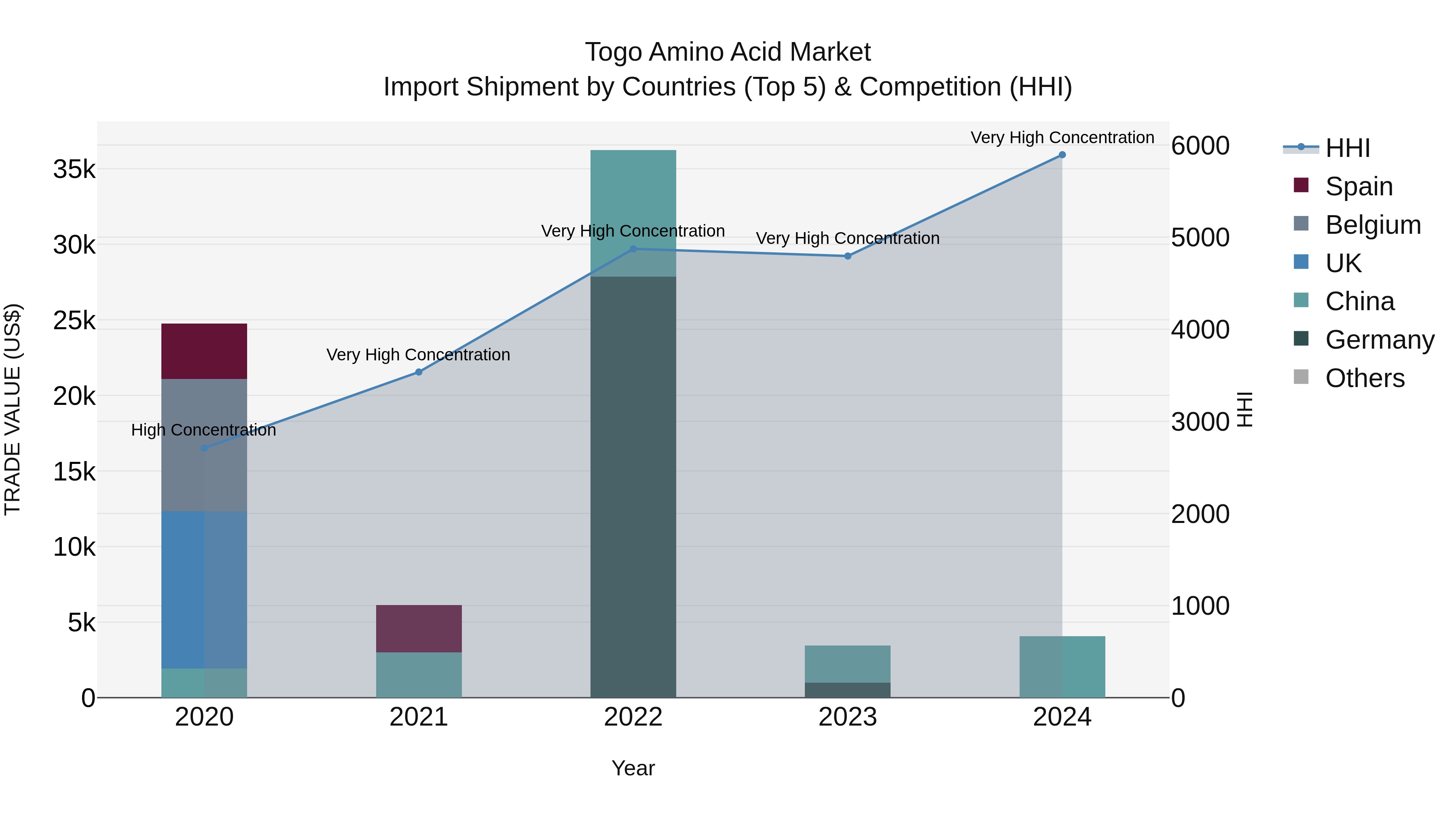Viewport: 1456px width, 819px height.
Task: Select the China bar for 2024
Action: click(1062, 667)
